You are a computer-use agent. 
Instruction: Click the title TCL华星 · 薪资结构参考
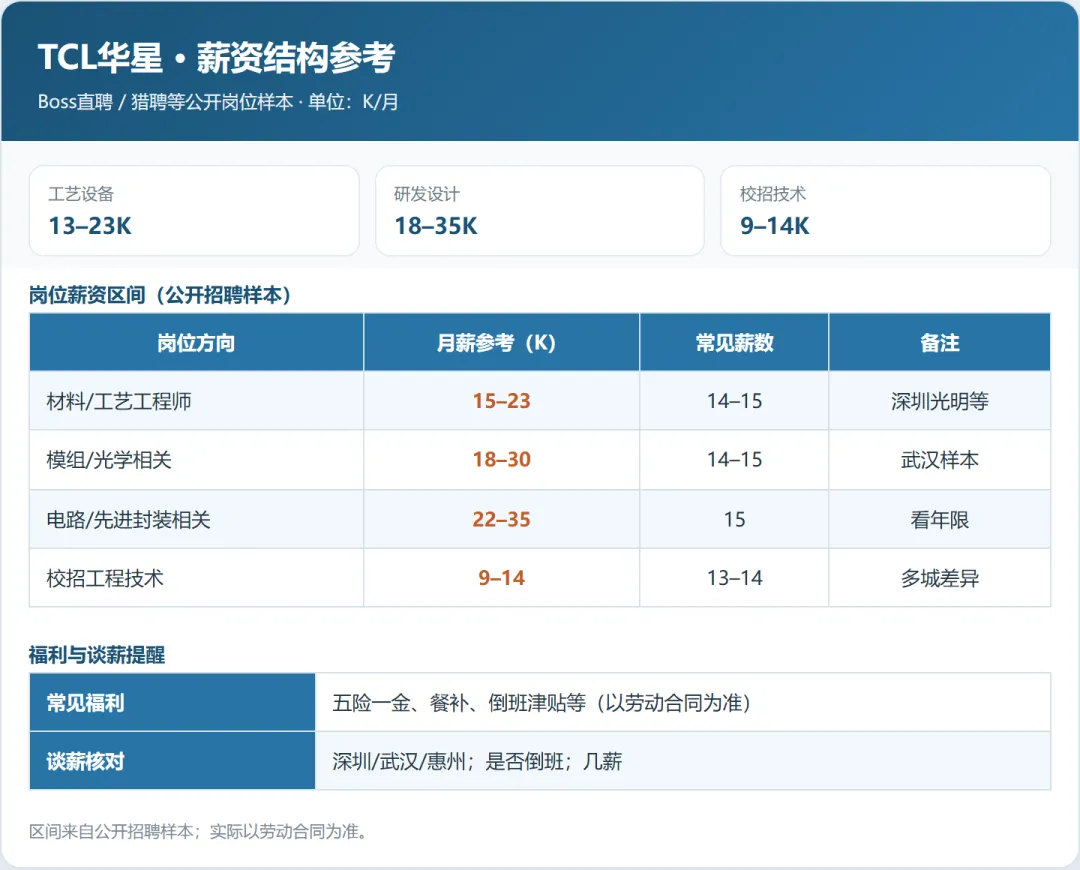(x=216, y=57)
